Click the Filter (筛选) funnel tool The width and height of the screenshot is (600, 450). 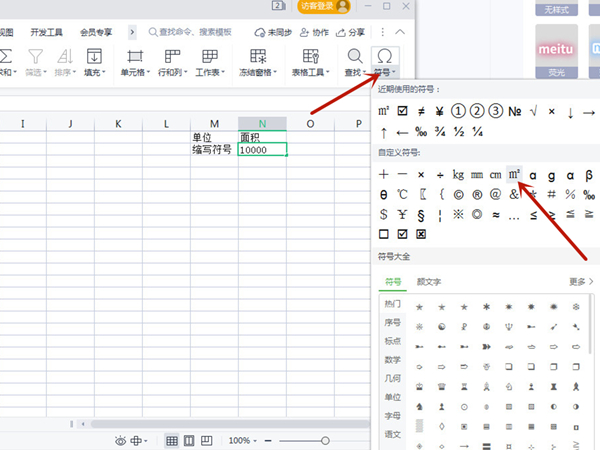36,62
